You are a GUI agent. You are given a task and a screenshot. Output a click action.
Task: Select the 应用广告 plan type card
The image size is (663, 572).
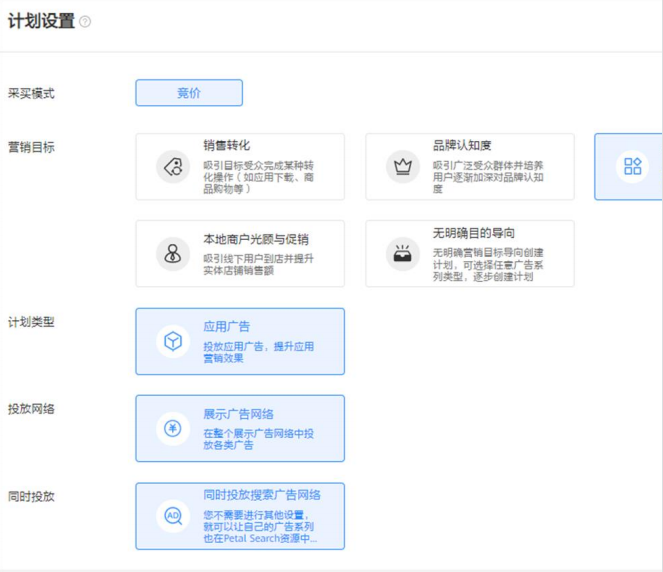240,342
